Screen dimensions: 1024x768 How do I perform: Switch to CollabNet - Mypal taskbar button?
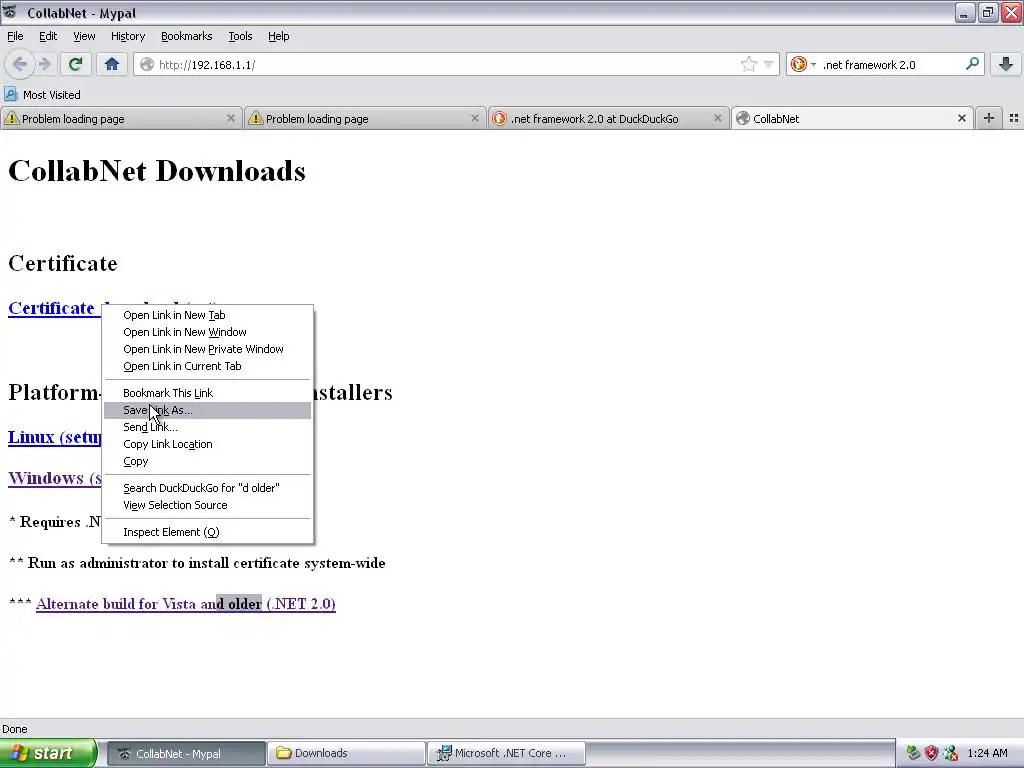tap(186, 753)
